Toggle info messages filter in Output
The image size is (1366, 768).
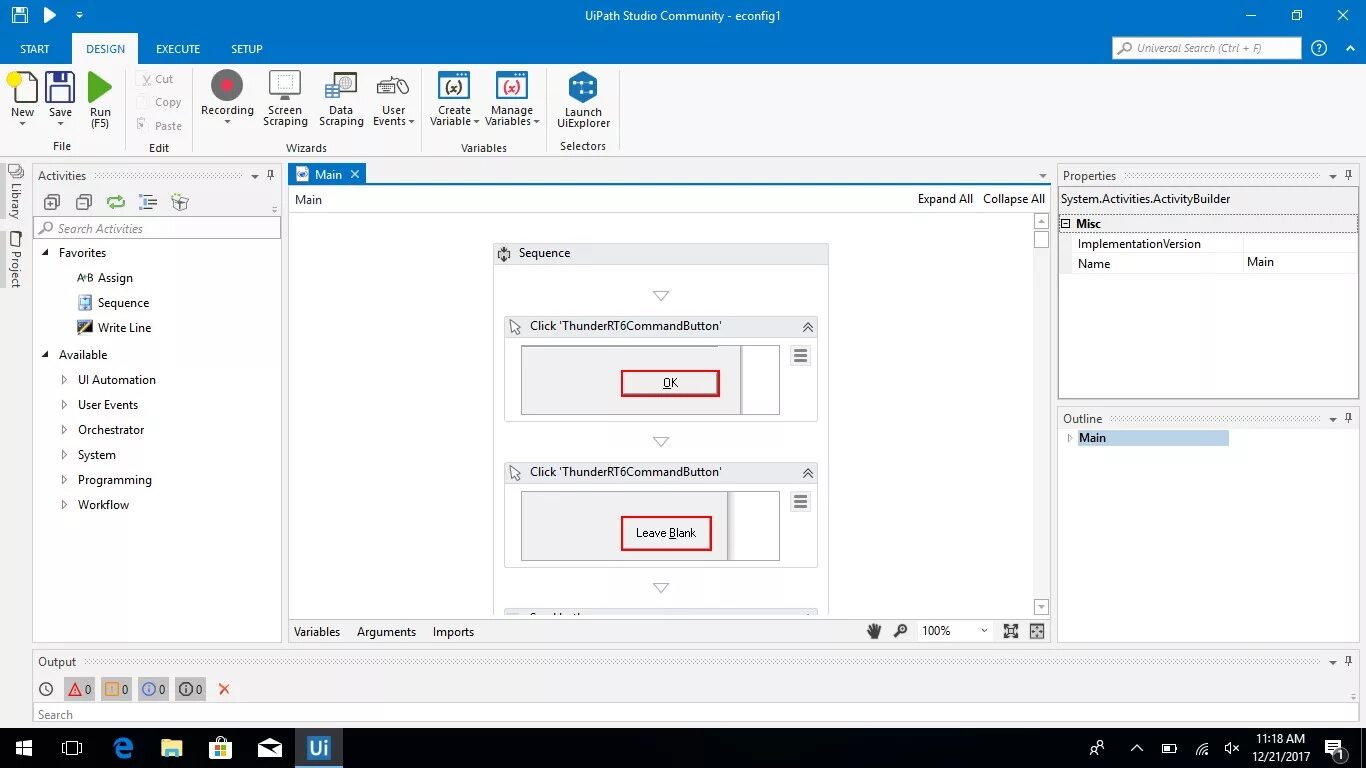pos(154,689)
